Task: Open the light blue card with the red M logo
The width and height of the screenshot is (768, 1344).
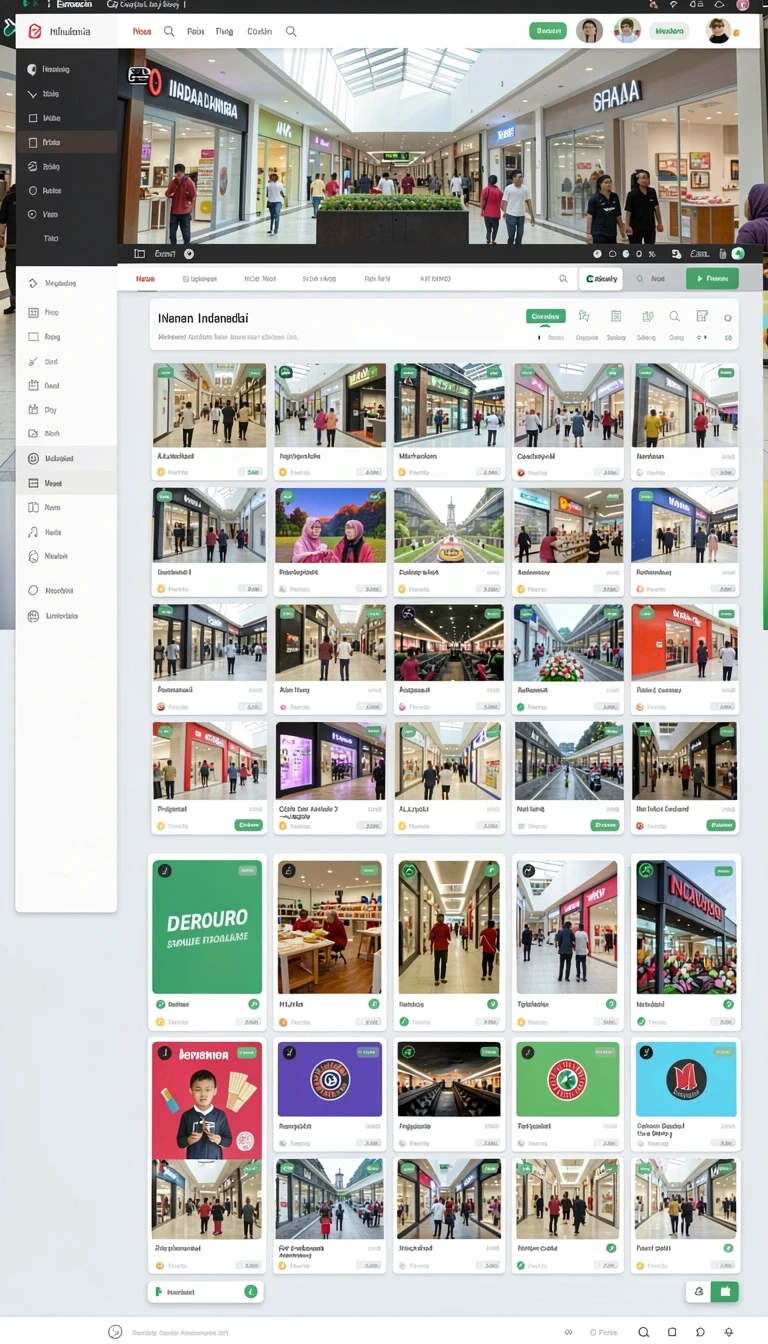Action: [x=686, y=1079]
